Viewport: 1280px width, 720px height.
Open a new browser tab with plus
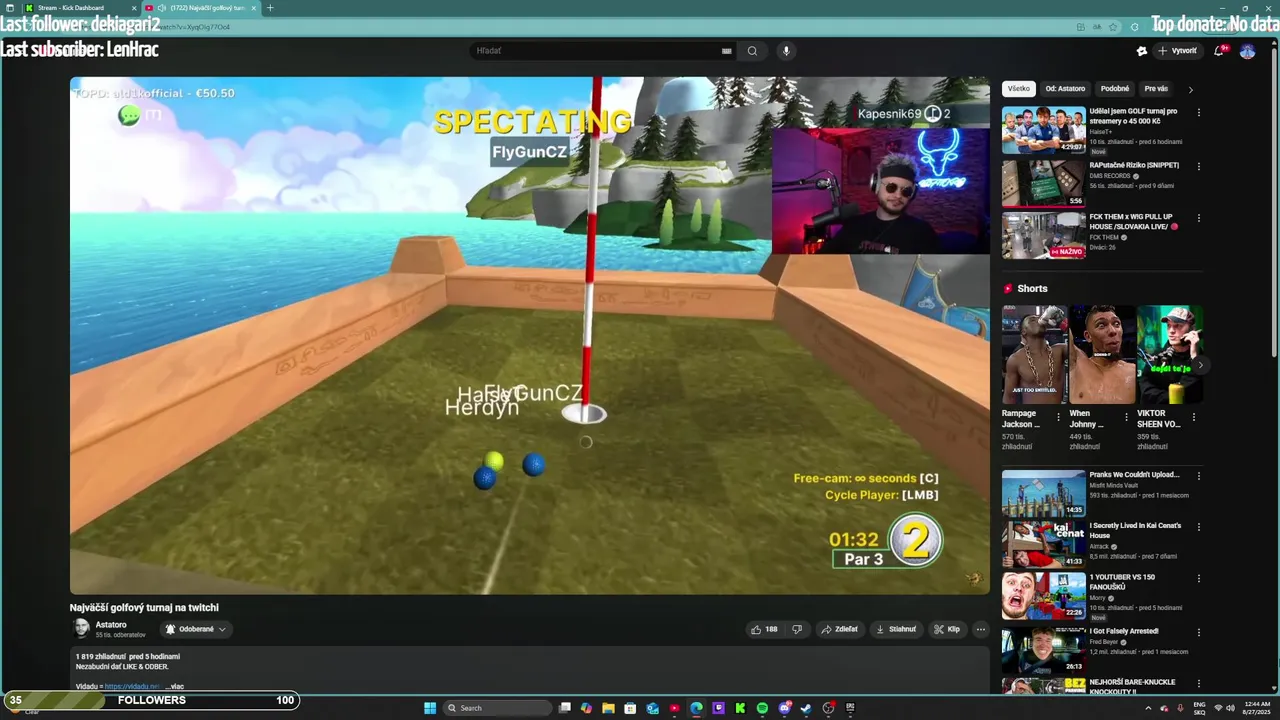tap(270, 8)
